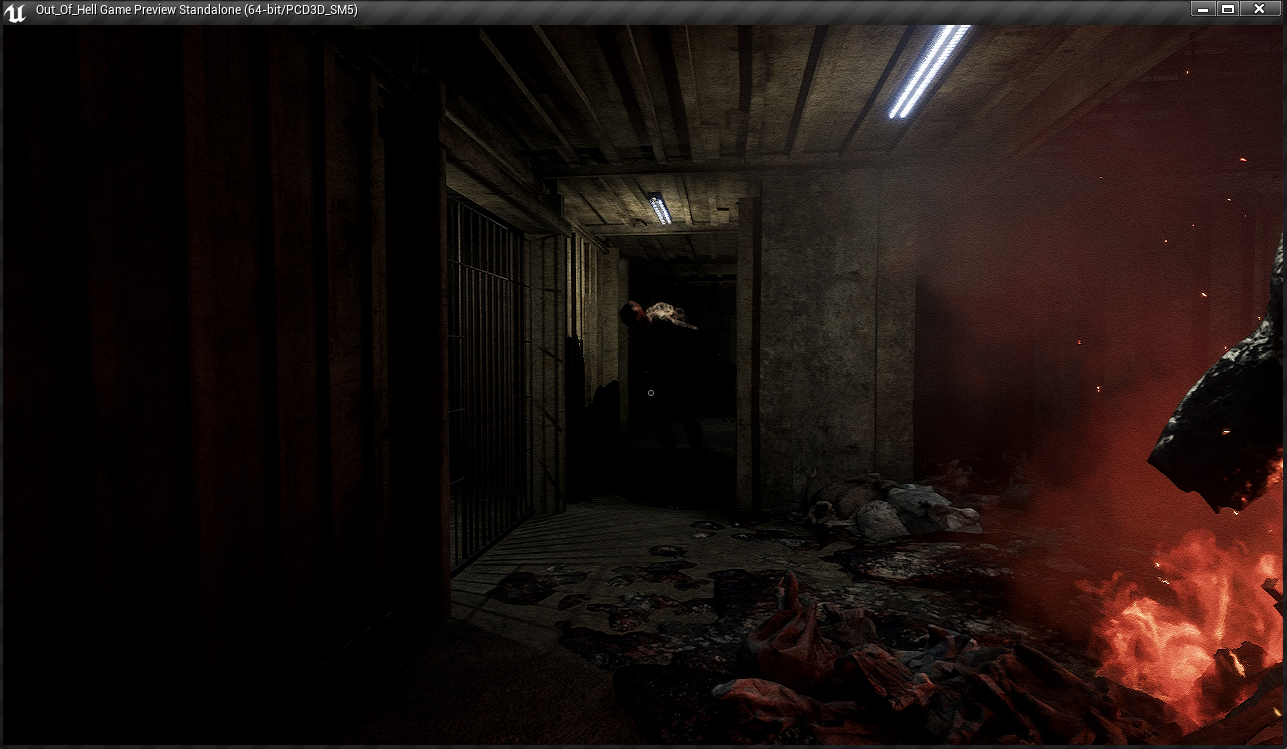Click the bloody remains in the foreground
The image size is (1287, 749).
[850, 660]
